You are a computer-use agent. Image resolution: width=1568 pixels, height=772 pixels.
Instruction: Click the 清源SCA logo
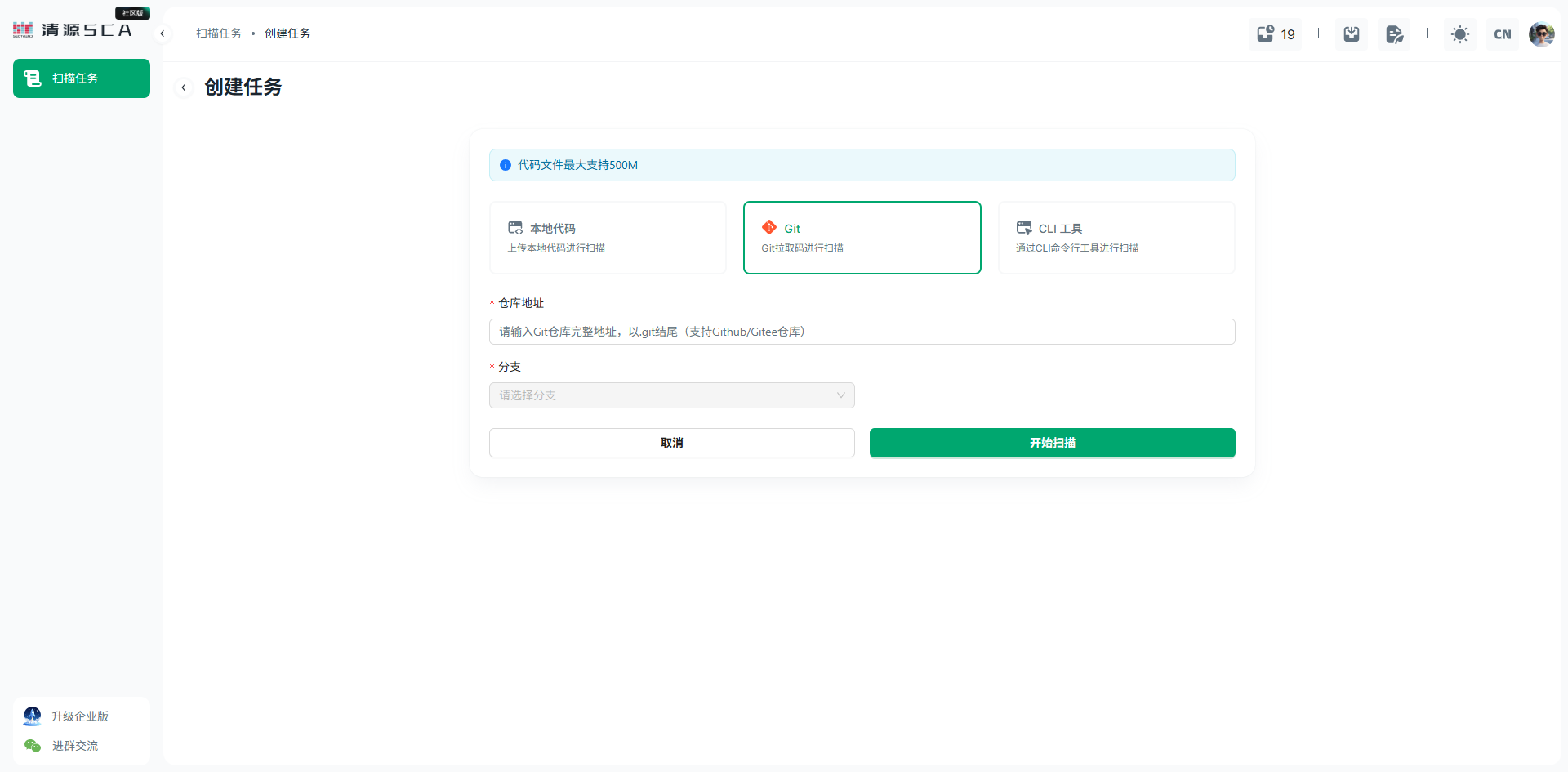coord(73,29)
